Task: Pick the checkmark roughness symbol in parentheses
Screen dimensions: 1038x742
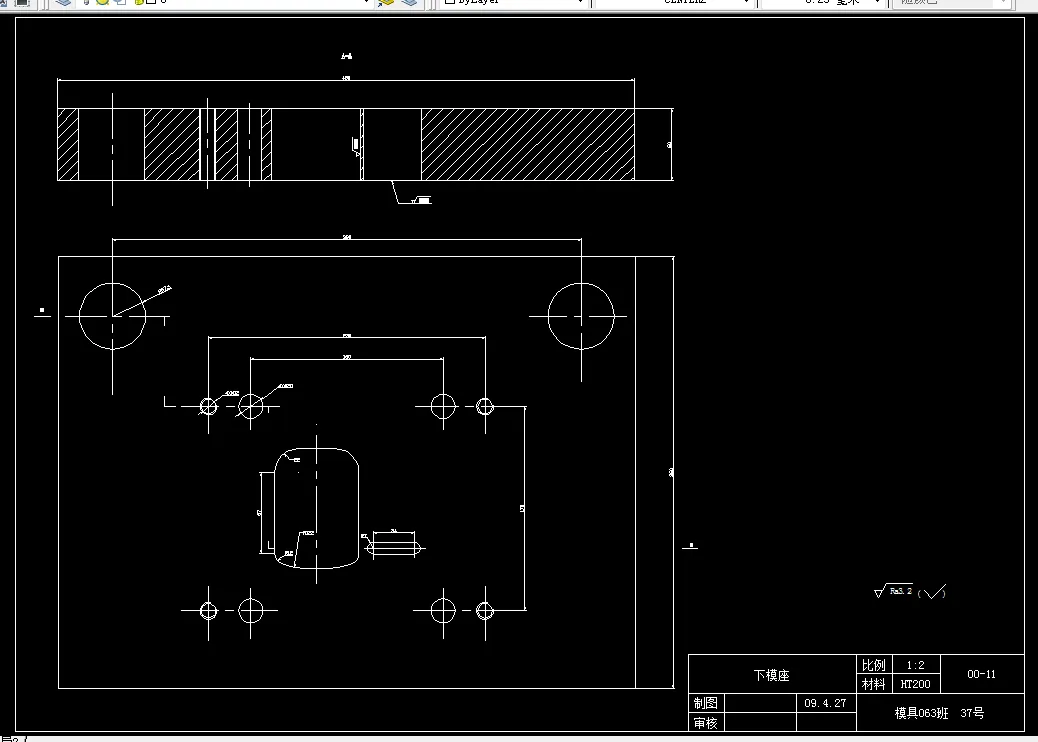Action: [x=932, y=592]
